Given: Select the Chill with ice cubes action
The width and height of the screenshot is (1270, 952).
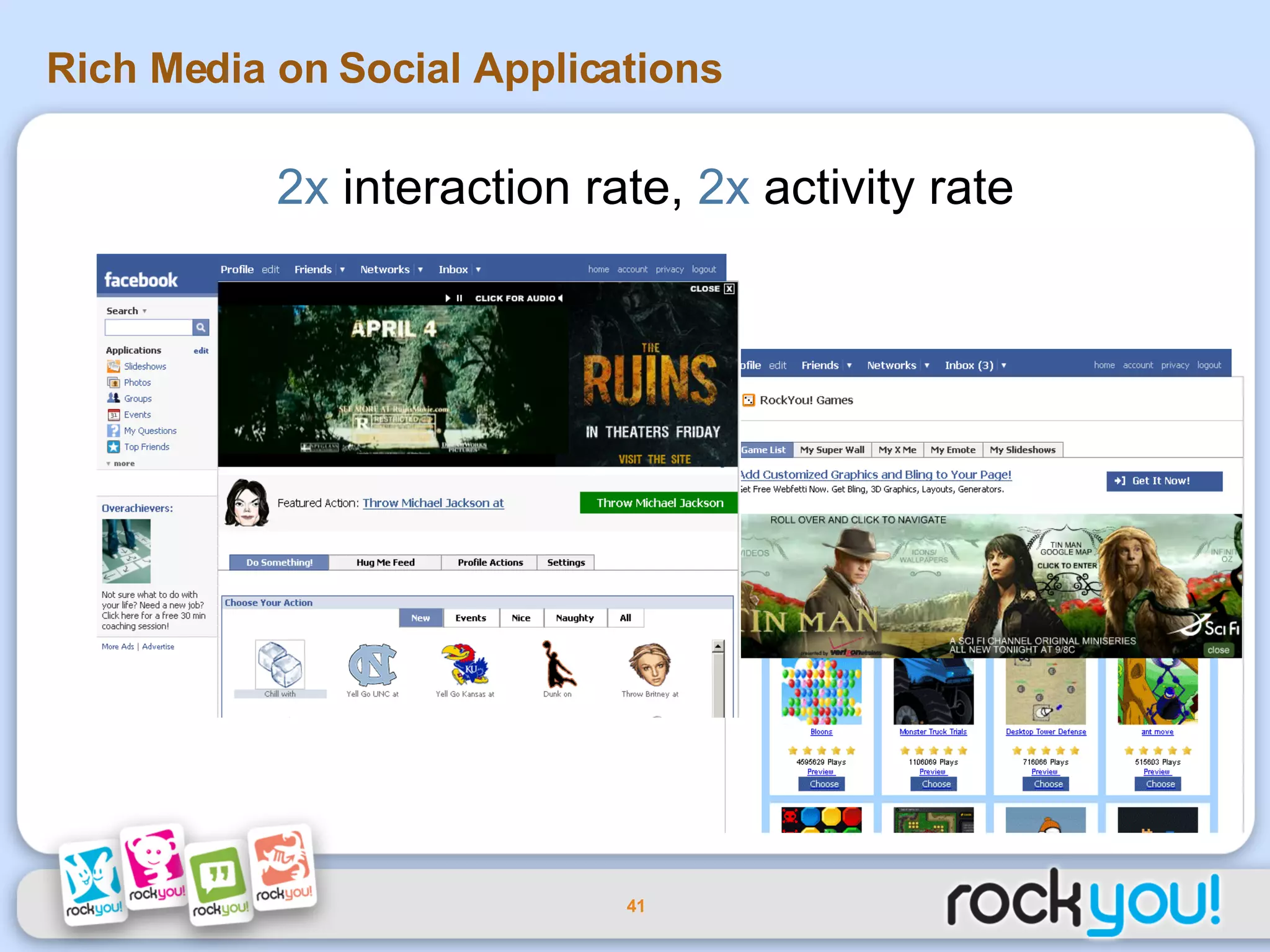Looking at the screenshot, I should (280, 664).
